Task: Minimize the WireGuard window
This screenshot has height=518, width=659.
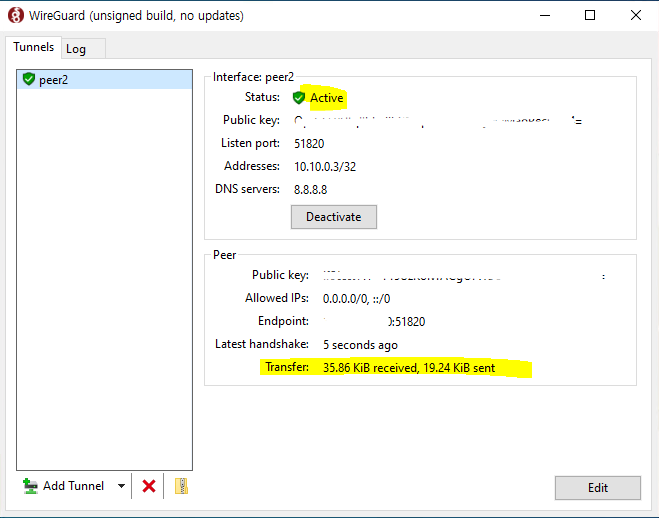Action: coord(545,16)
